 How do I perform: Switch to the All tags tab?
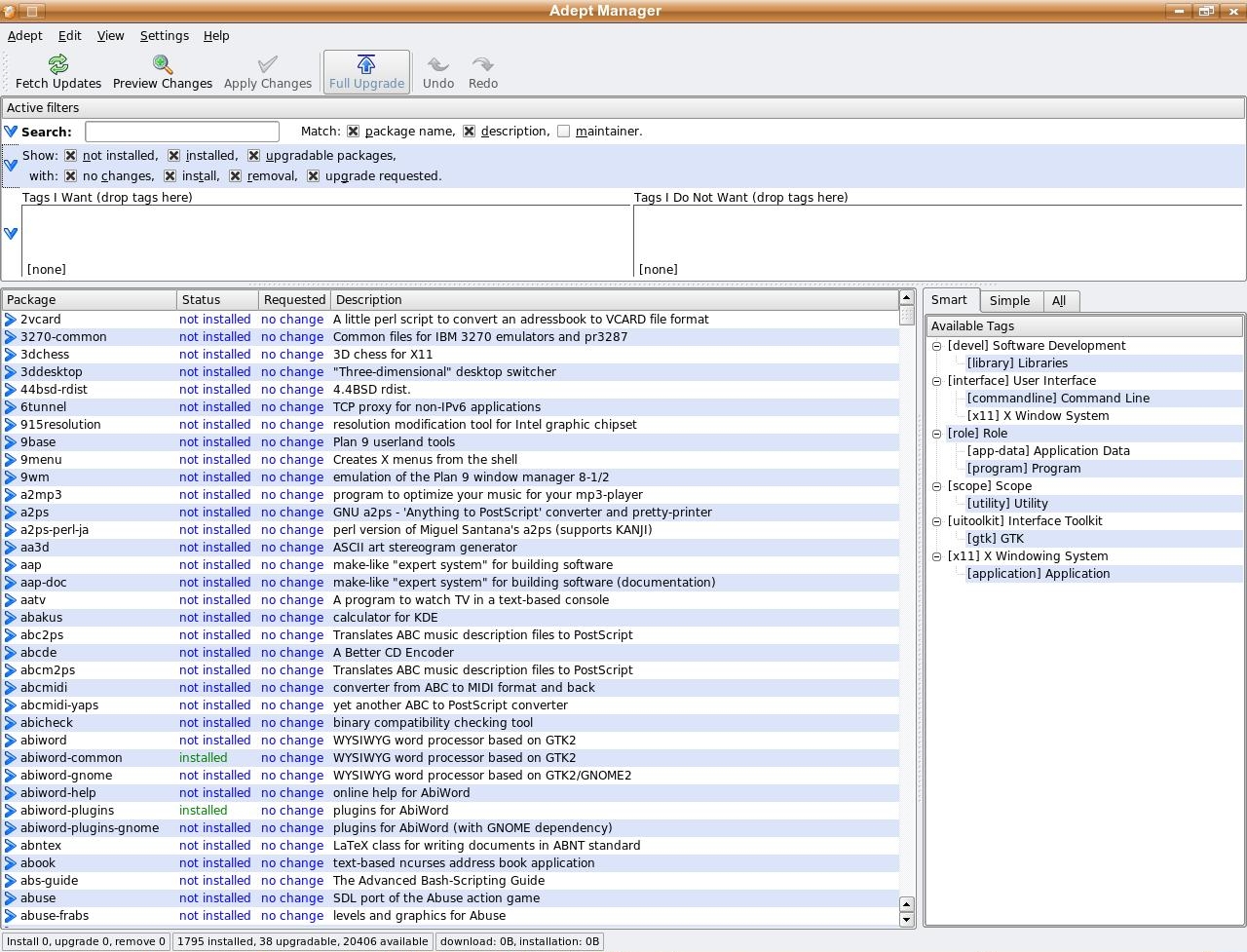1059,301
